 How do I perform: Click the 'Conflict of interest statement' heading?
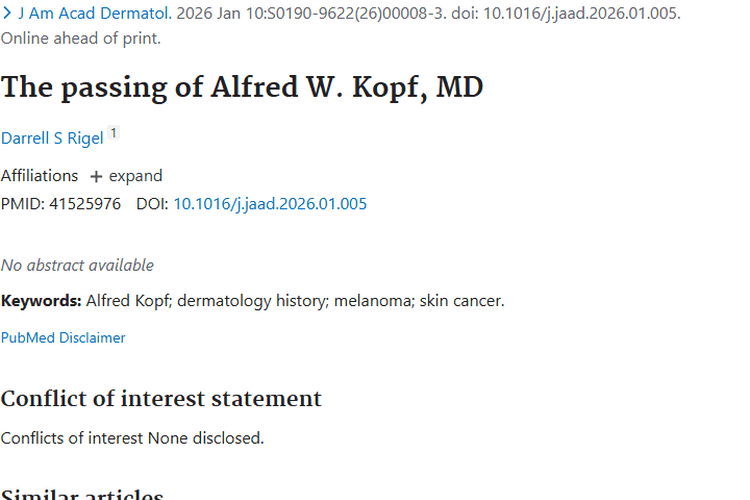[161, 399]
